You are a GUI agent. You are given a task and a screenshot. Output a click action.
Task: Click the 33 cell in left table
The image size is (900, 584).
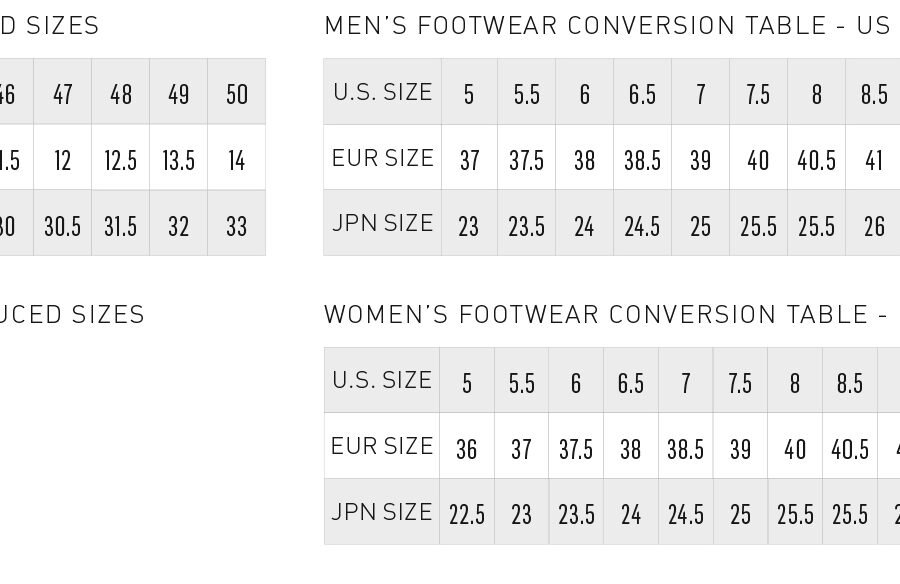(236, 223)
